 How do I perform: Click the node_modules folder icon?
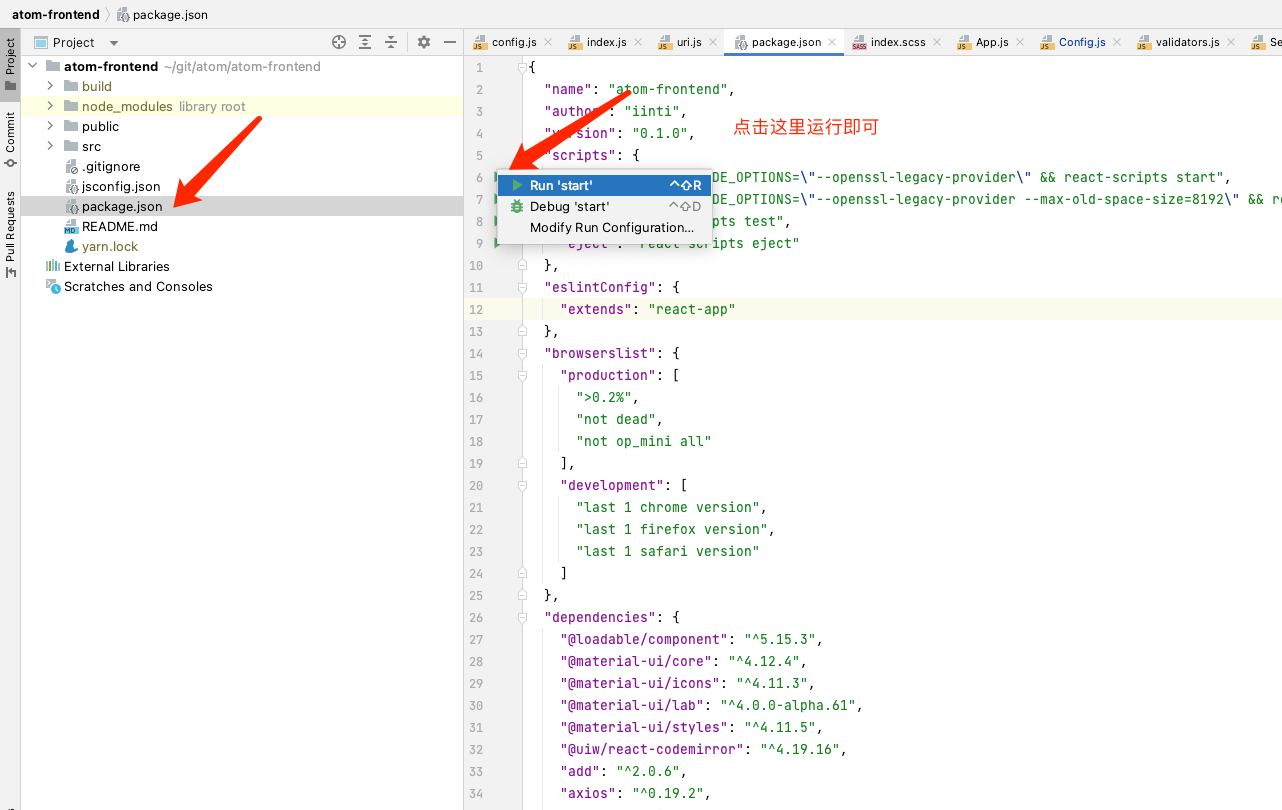click(71, 106)
